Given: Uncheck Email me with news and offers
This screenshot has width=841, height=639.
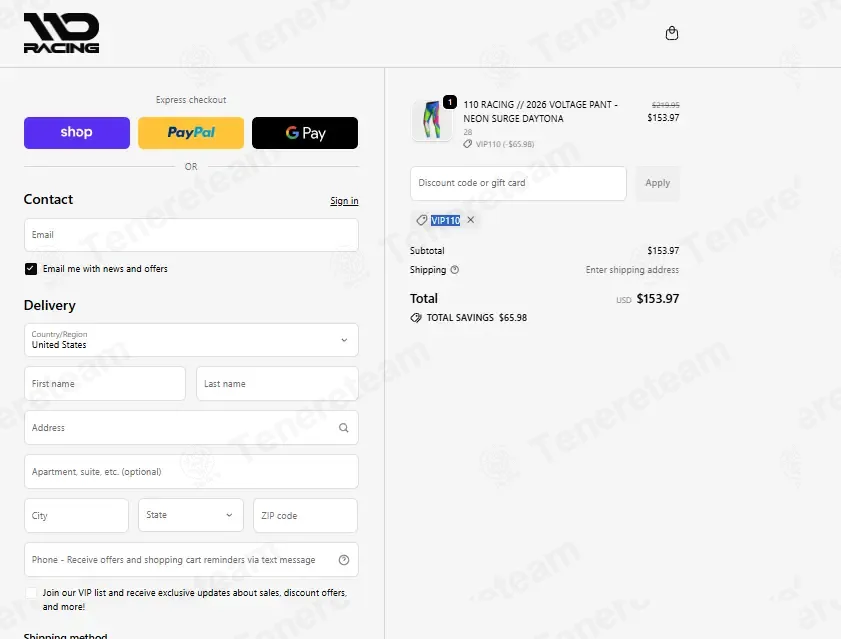Looking at the screenshot, I should [x=31, y=269].
